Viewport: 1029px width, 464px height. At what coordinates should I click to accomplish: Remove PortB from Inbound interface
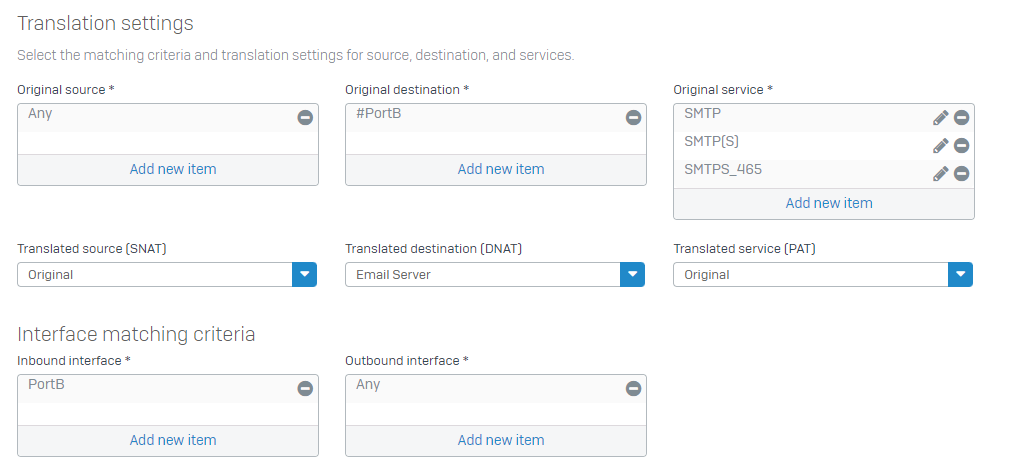click(x=305, y=388)
